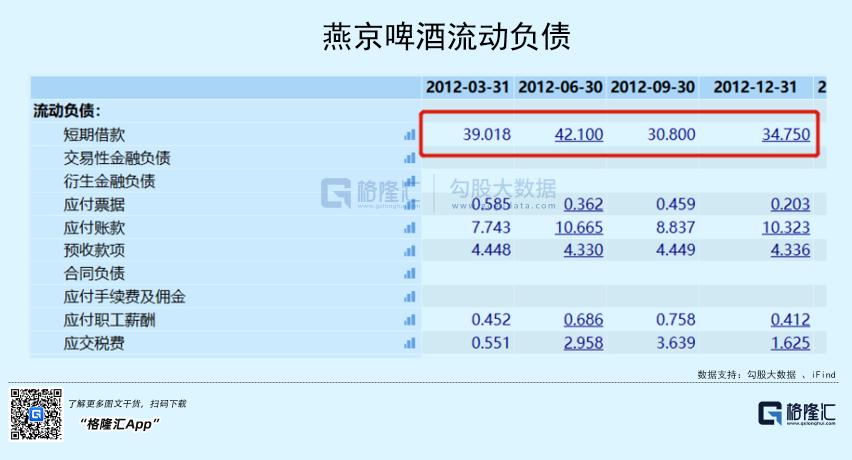Open the 4.336 预收款项 value link

tap(790, 250)
